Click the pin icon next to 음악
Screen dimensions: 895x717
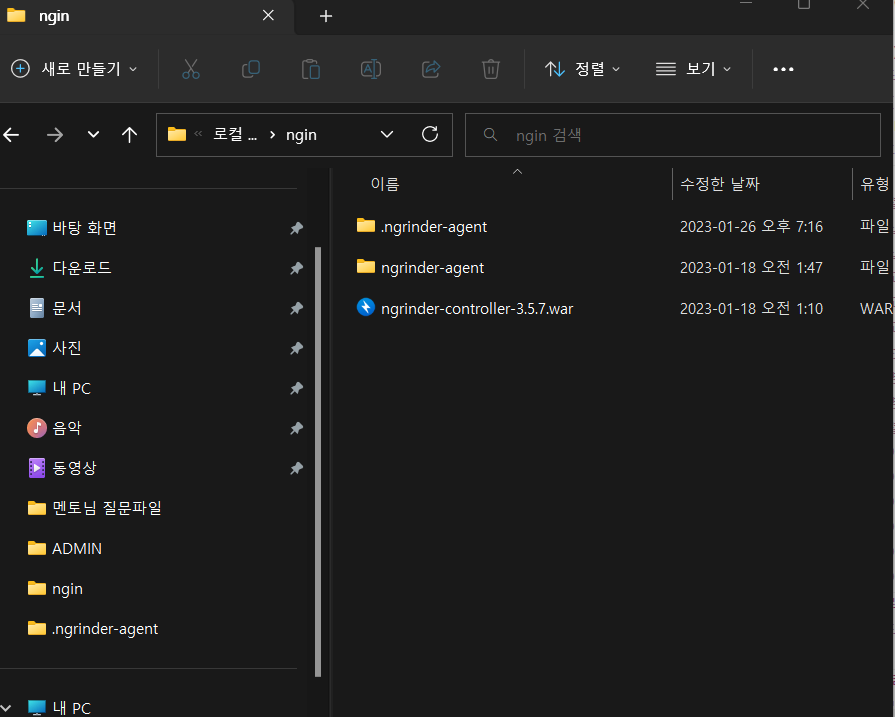click(x=296, y=428)
